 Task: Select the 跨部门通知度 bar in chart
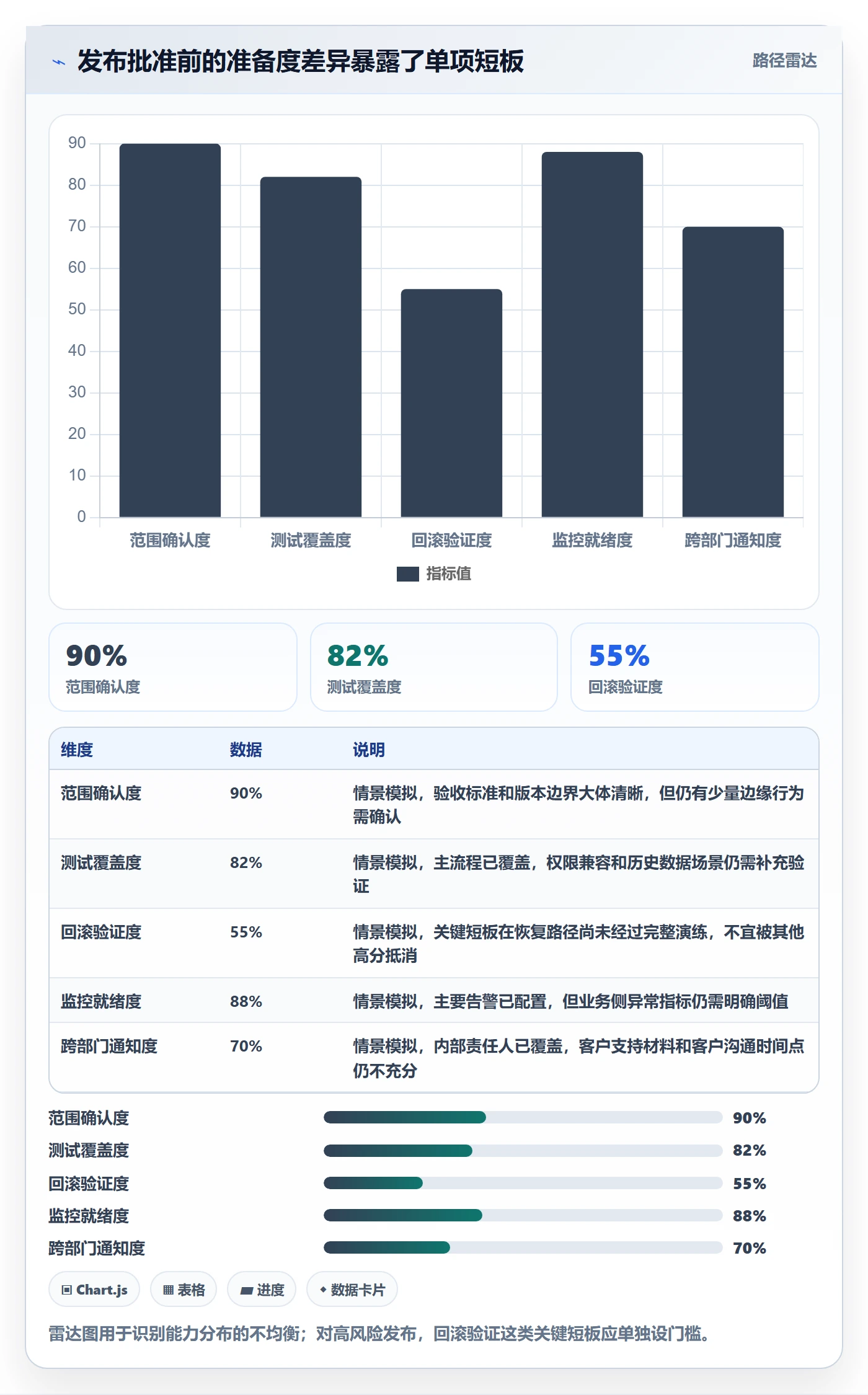click(x=733, y=372)
